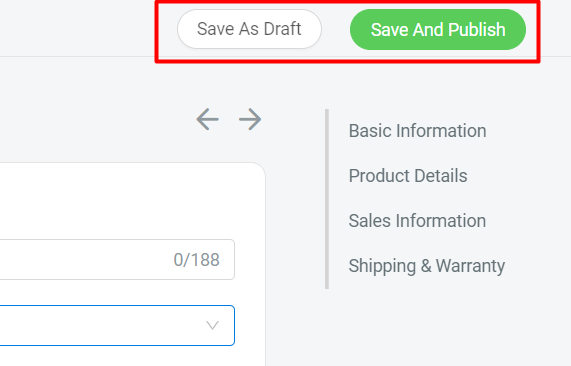Focus the text field showing 0/188
Screen dimensions: 571x366
(x=117, y=260)
